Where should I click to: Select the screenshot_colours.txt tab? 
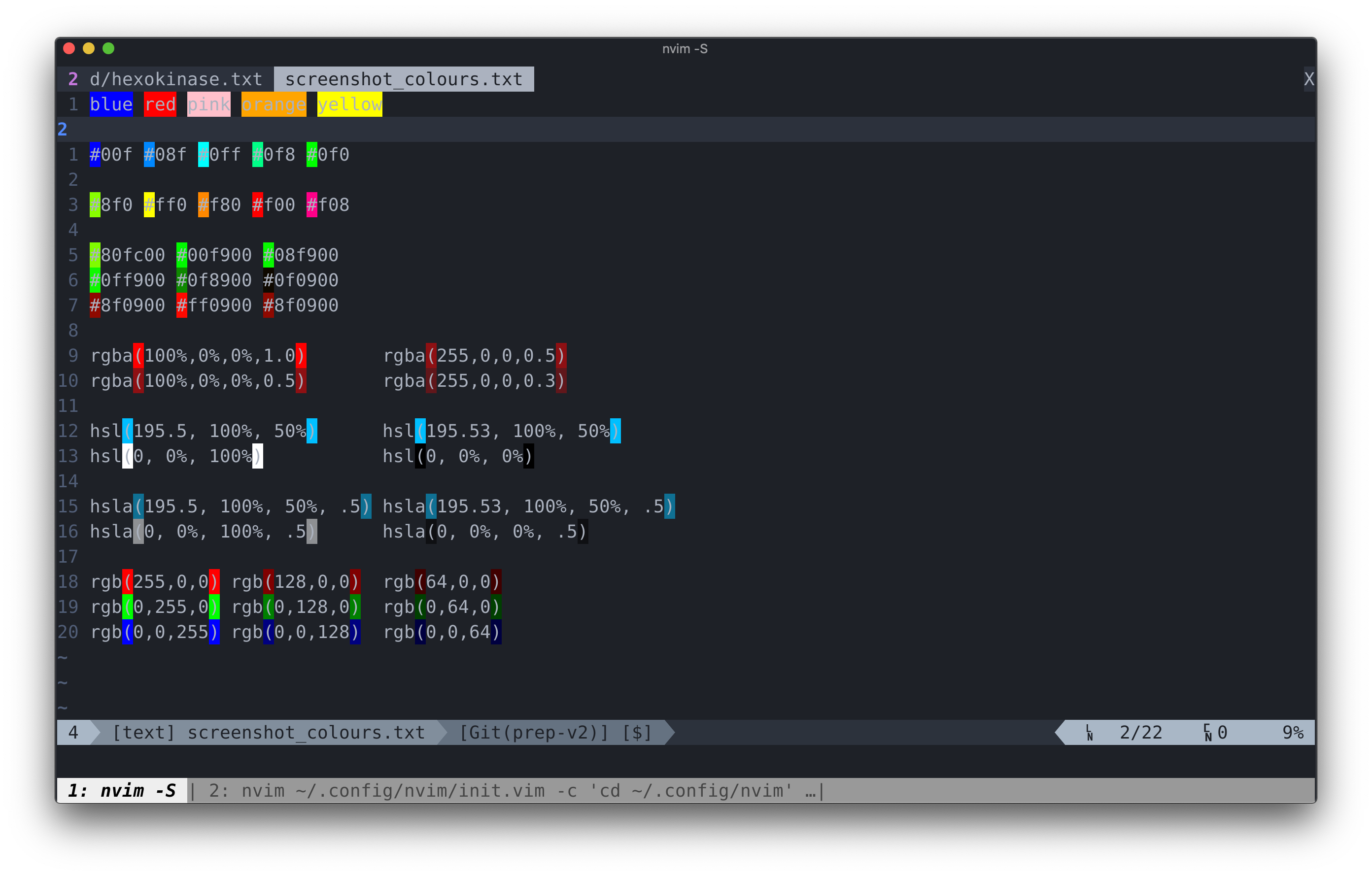coord(404,79)
